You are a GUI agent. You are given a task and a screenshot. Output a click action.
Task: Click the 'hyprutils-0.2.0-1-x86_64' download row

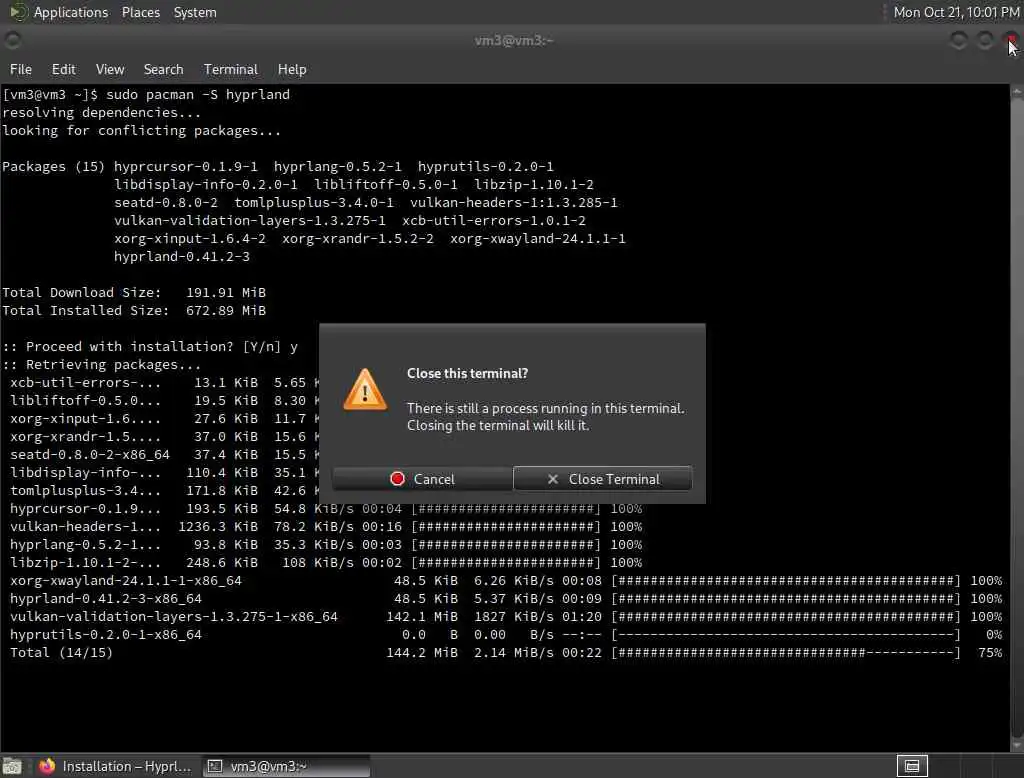point(505,634)
